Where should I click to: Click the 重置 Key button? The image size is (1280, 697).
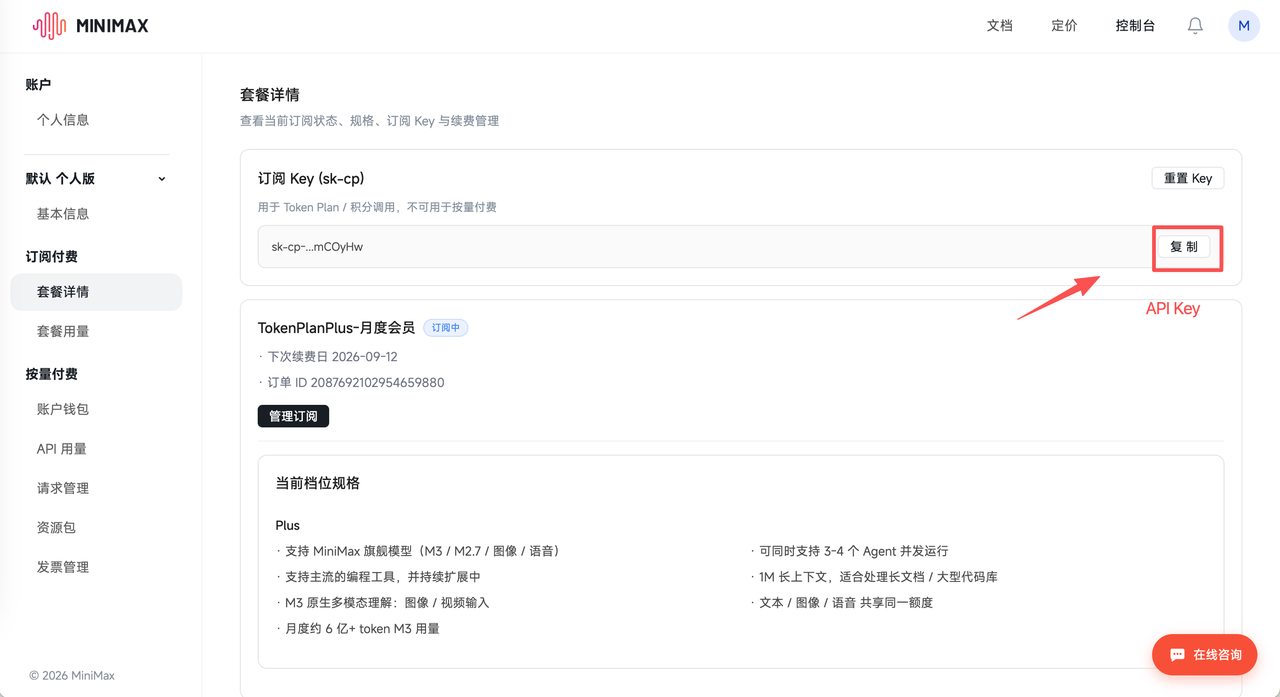tap(1188, 178)
